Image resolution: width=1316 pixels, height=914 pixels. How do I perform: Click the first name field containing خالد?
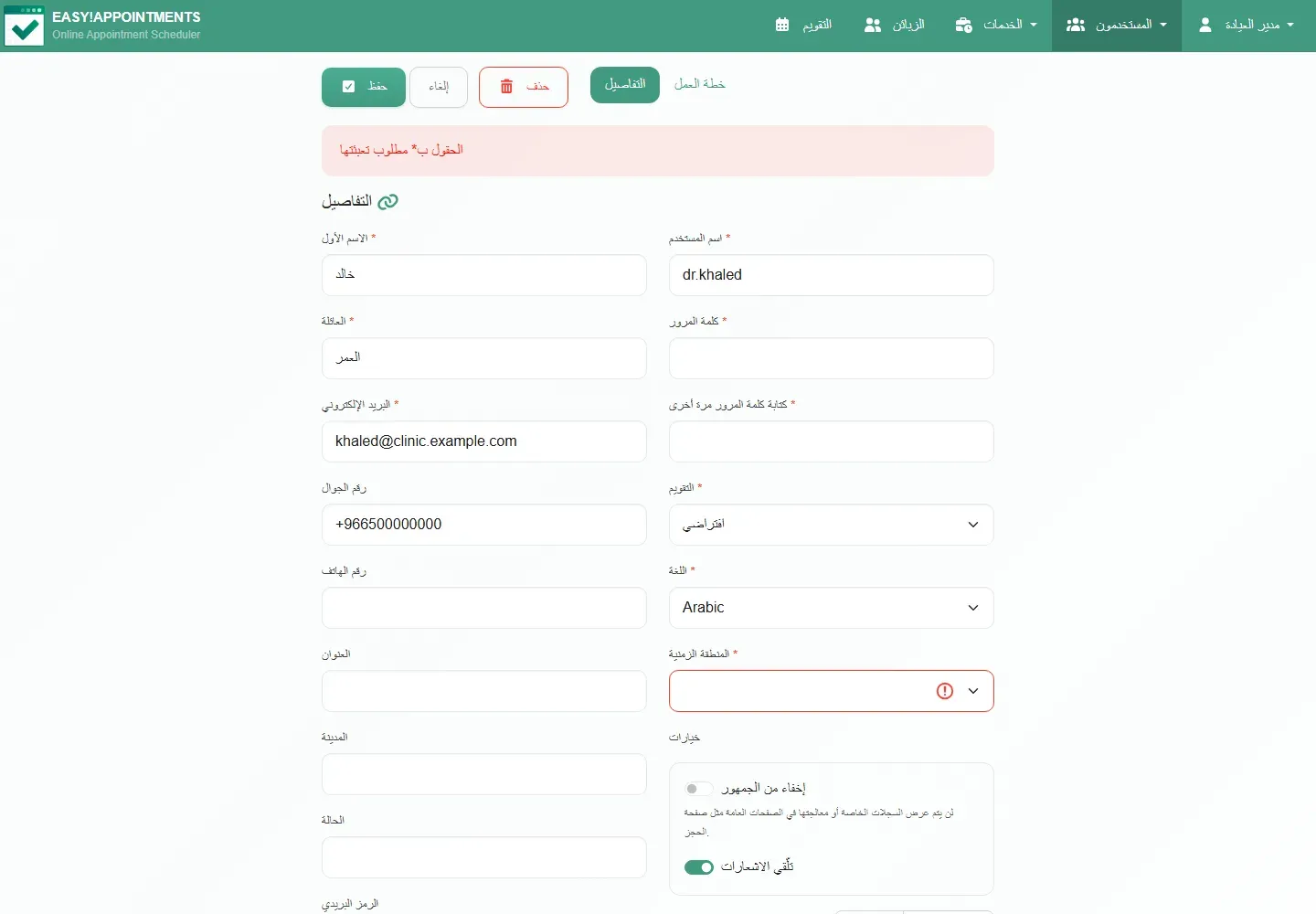484,275
